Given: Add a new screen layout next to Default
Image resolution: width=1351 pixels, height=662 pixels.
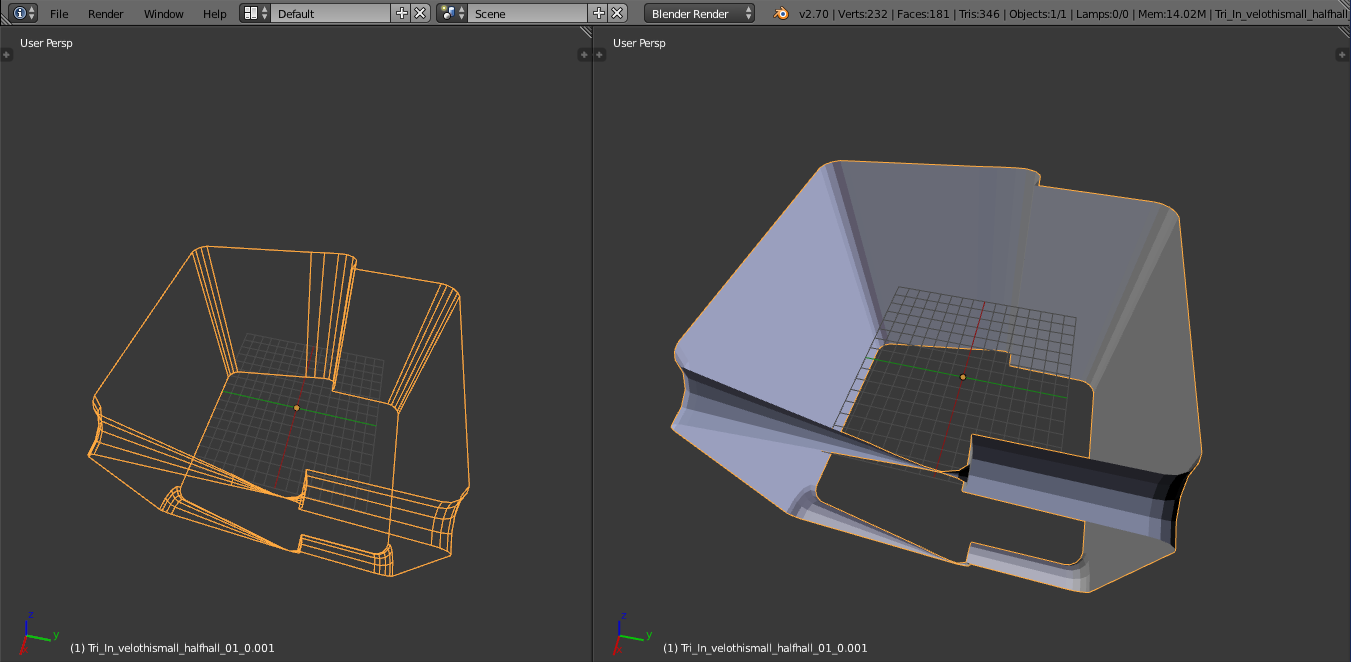Looking at the screenshot, I should coord(402,13).
